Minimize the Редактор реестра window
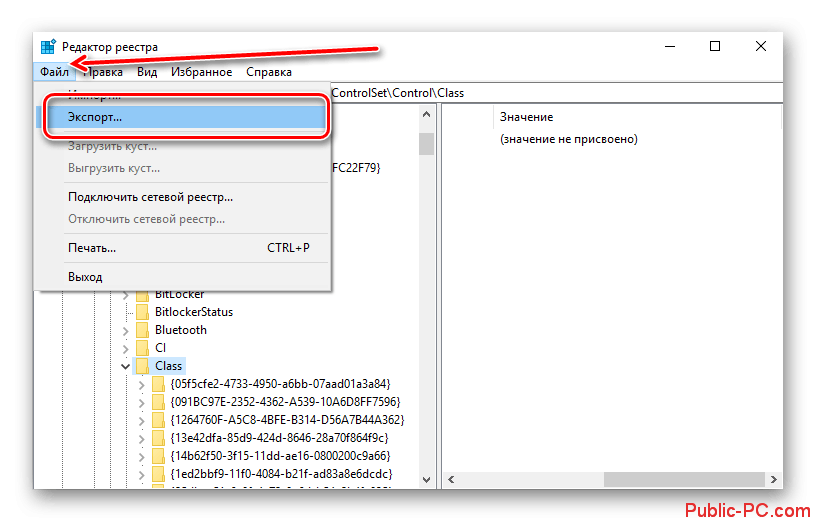The height and width of the screenshot is (522, 815). (x=670, y=46)
